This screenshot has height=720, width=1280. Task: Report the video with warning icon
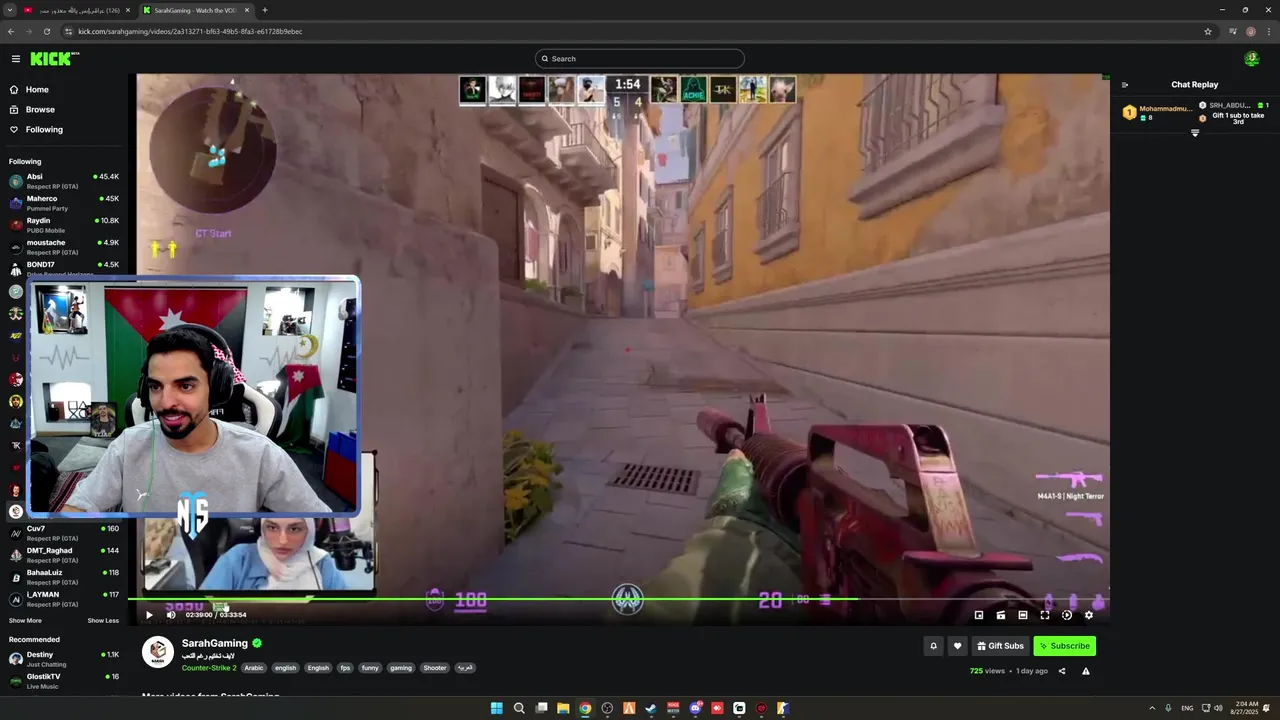pyautogui.click(x=1086, y=671)
